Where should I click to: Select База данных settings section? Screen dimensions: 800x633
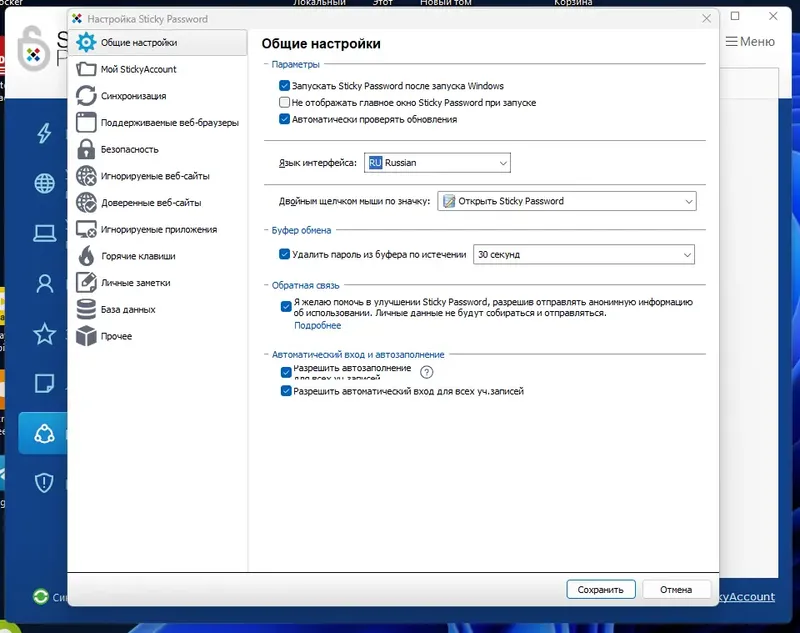tap(158, 309)
